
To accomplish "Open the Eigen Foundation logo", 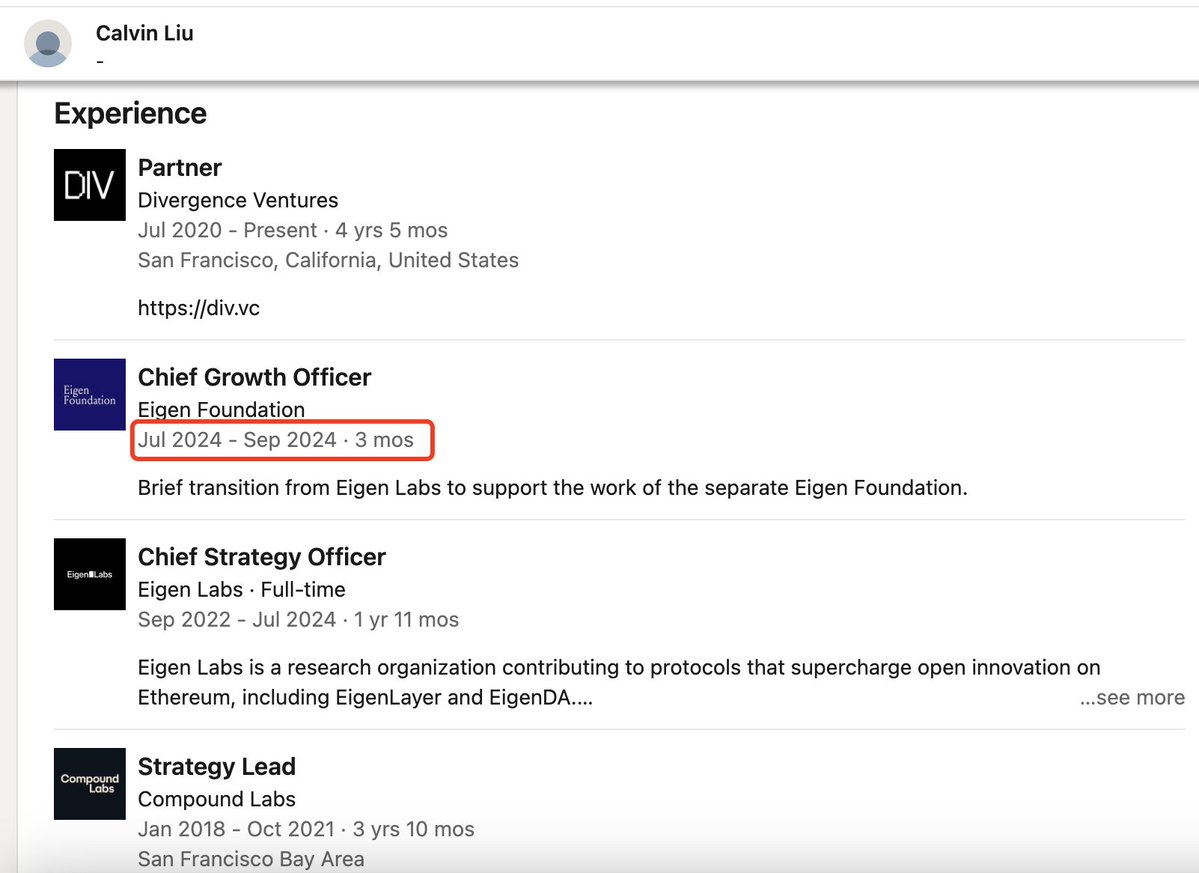I will (90, 395).
